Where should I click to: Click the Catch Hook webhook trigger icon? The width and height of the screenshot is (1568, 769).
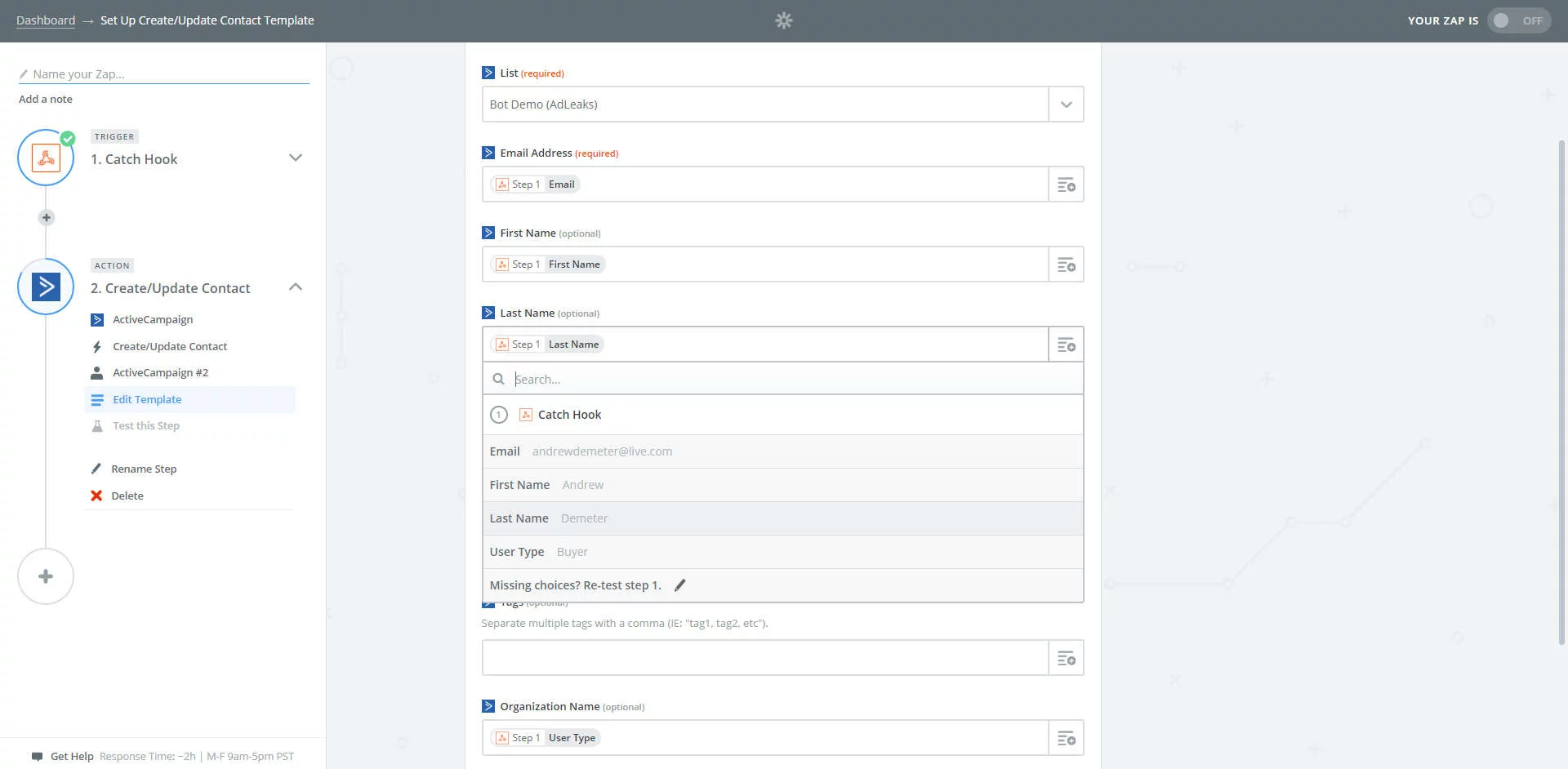tap(46, 158)
